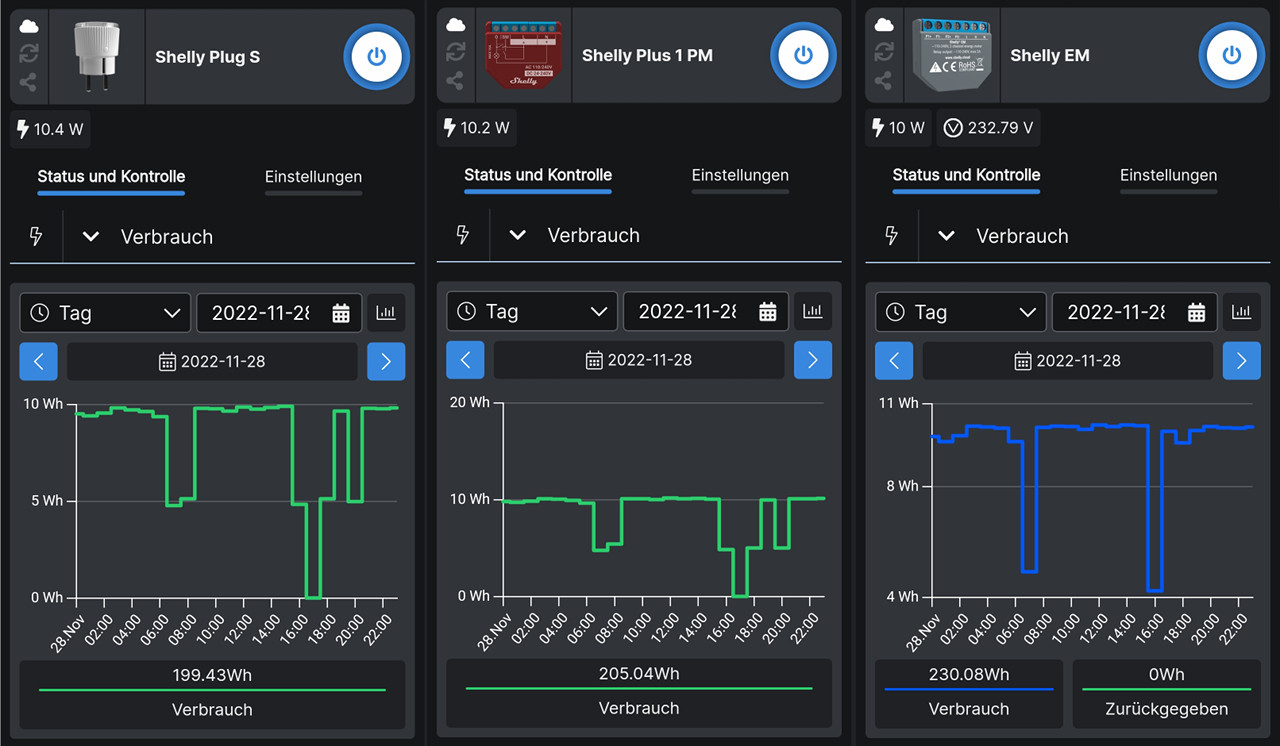Toggle 230.08Wh Verbrauch legend on Shelly EM
Screen dimensions: 1280x746
[968, 693]
